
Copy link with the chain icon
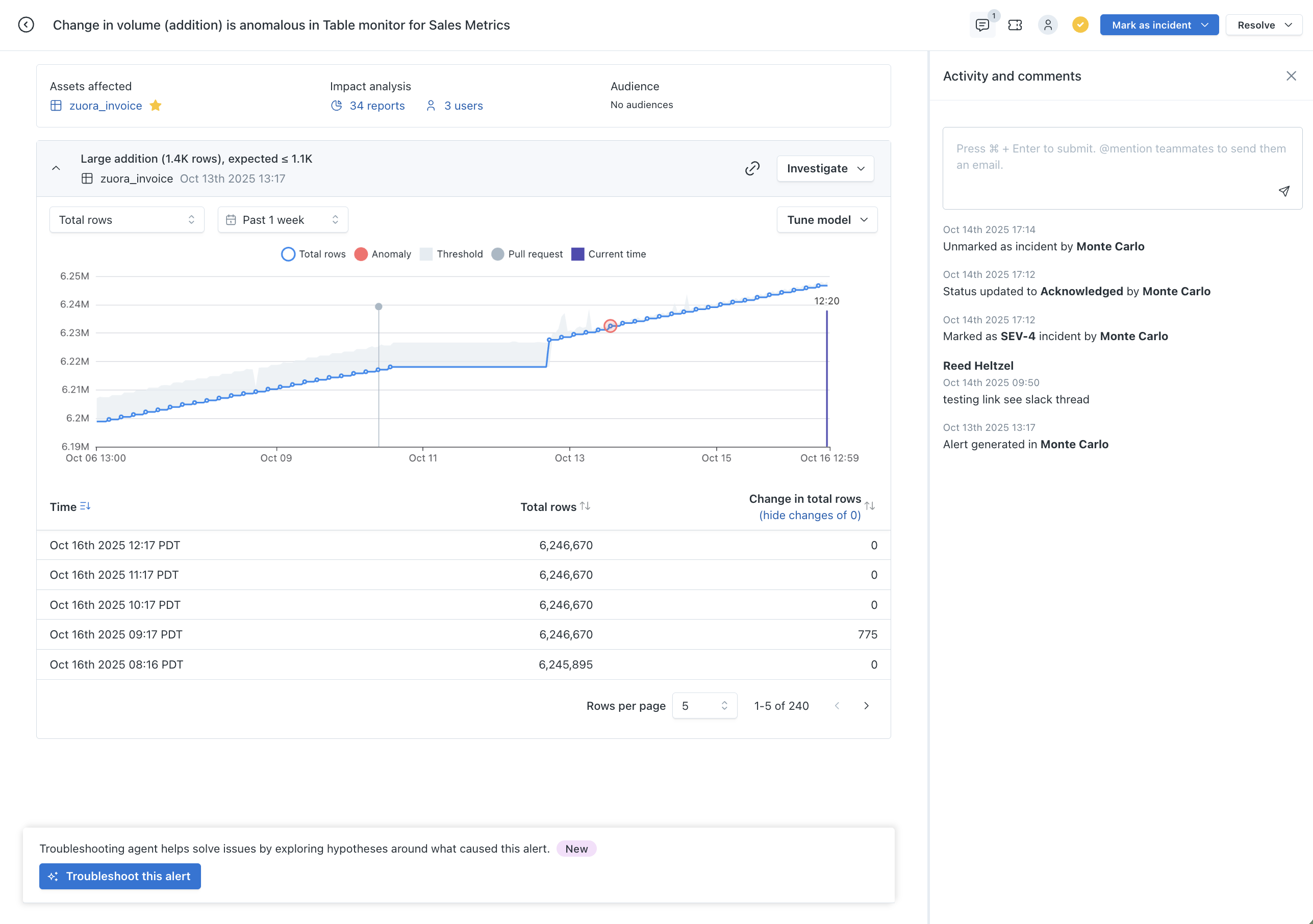click(x=752, y=168)
